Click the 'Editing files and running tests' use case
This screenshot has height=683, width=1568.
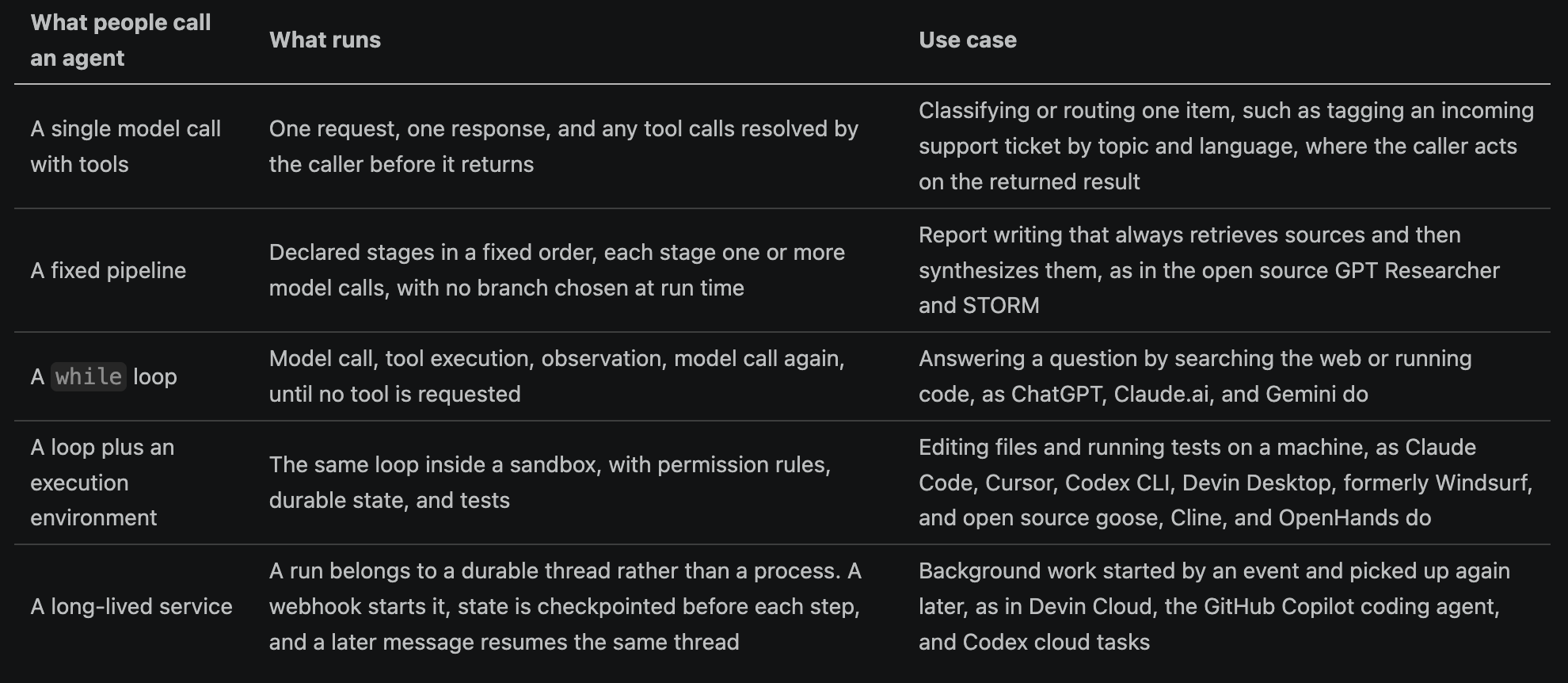1226,483
